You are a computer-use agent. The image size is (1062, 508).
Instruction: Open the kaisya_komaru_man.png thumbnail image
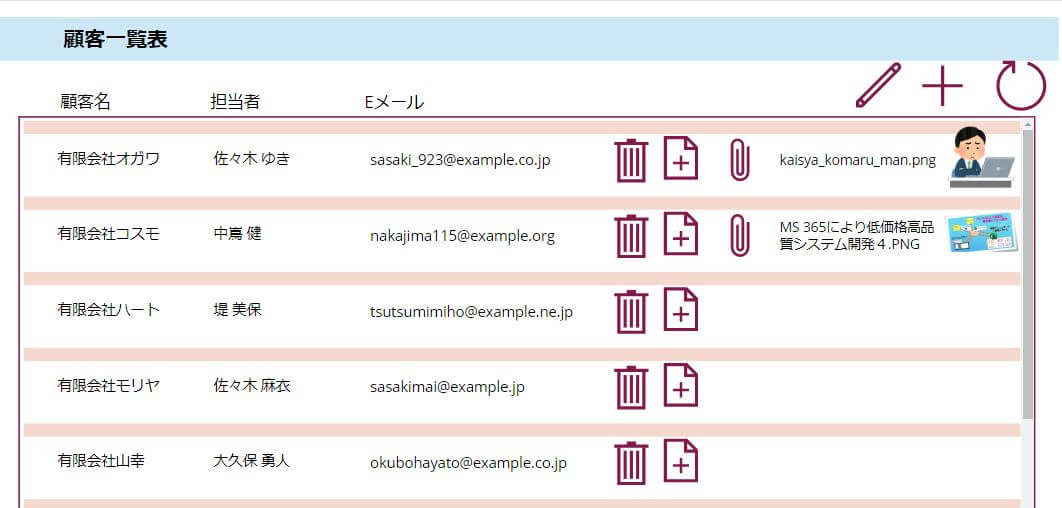click(981, 158)
